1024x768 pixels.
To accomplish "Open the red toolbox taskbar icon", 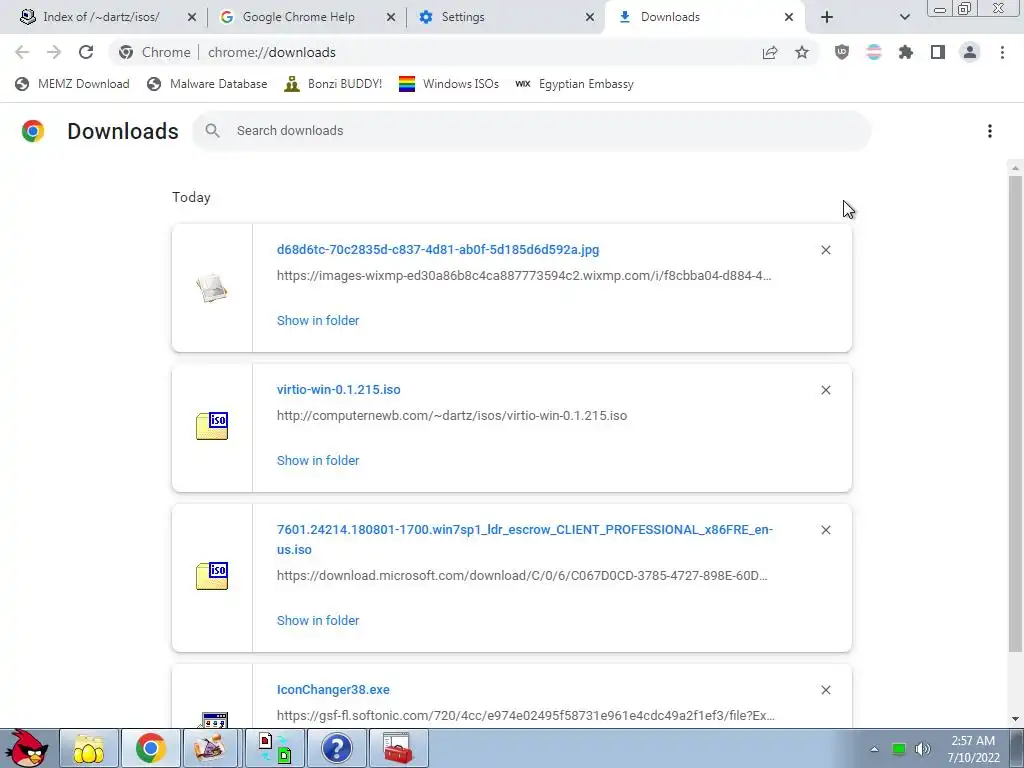I will tap(398, 748).
